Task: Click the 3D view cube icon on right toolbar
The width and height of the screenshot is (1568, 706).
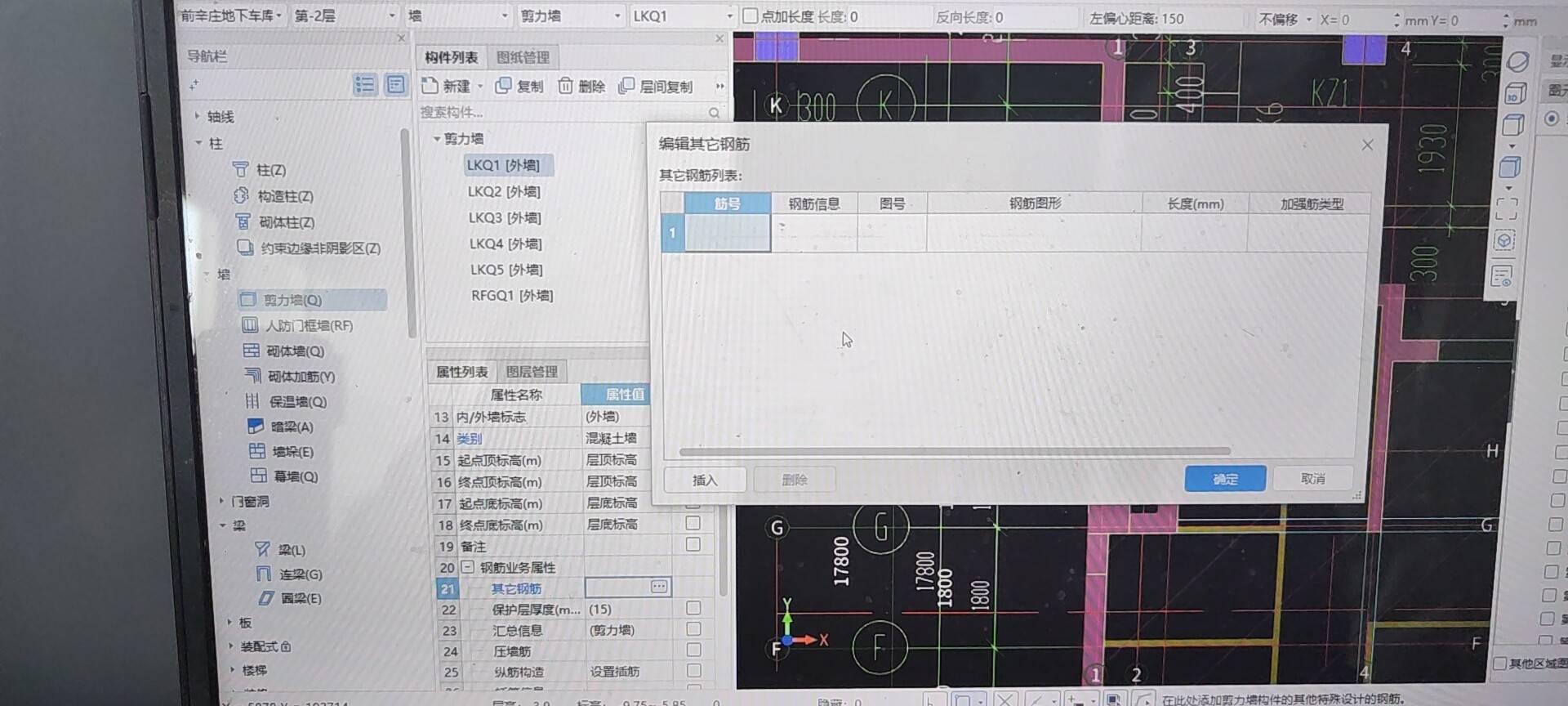Action: pos(1514,94)
